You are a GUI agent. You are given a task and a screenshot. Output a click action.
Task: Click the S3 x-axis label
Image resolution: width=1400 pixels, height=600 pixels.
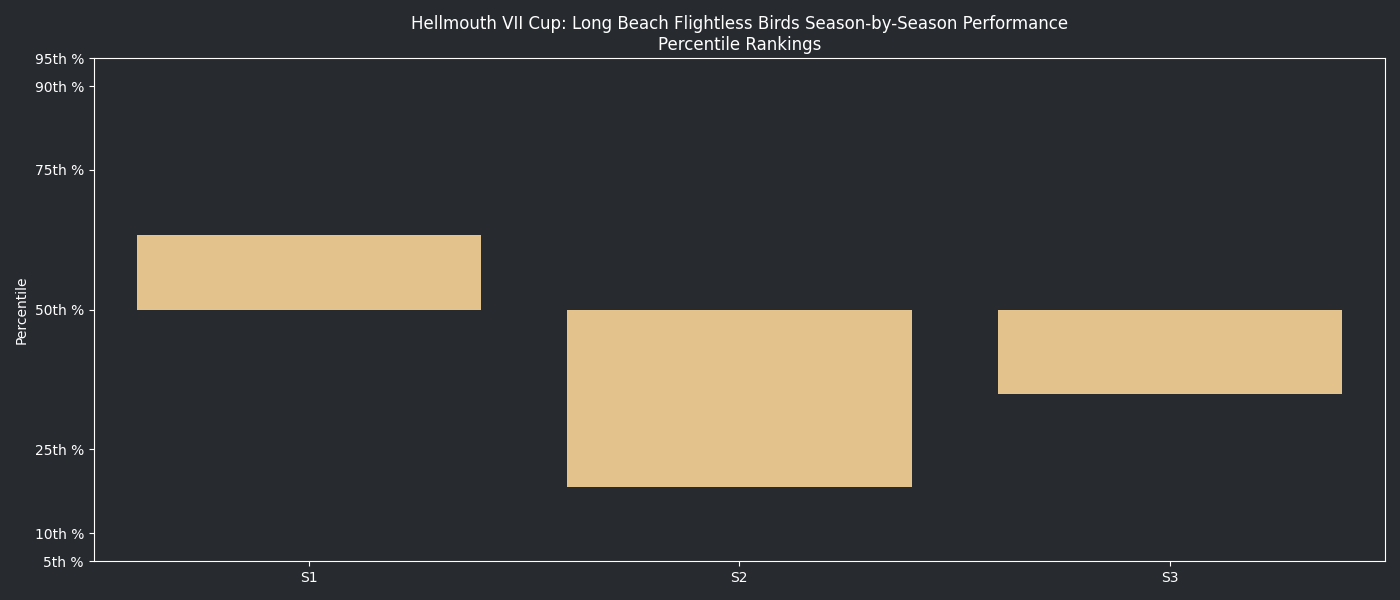point(1169,578)
